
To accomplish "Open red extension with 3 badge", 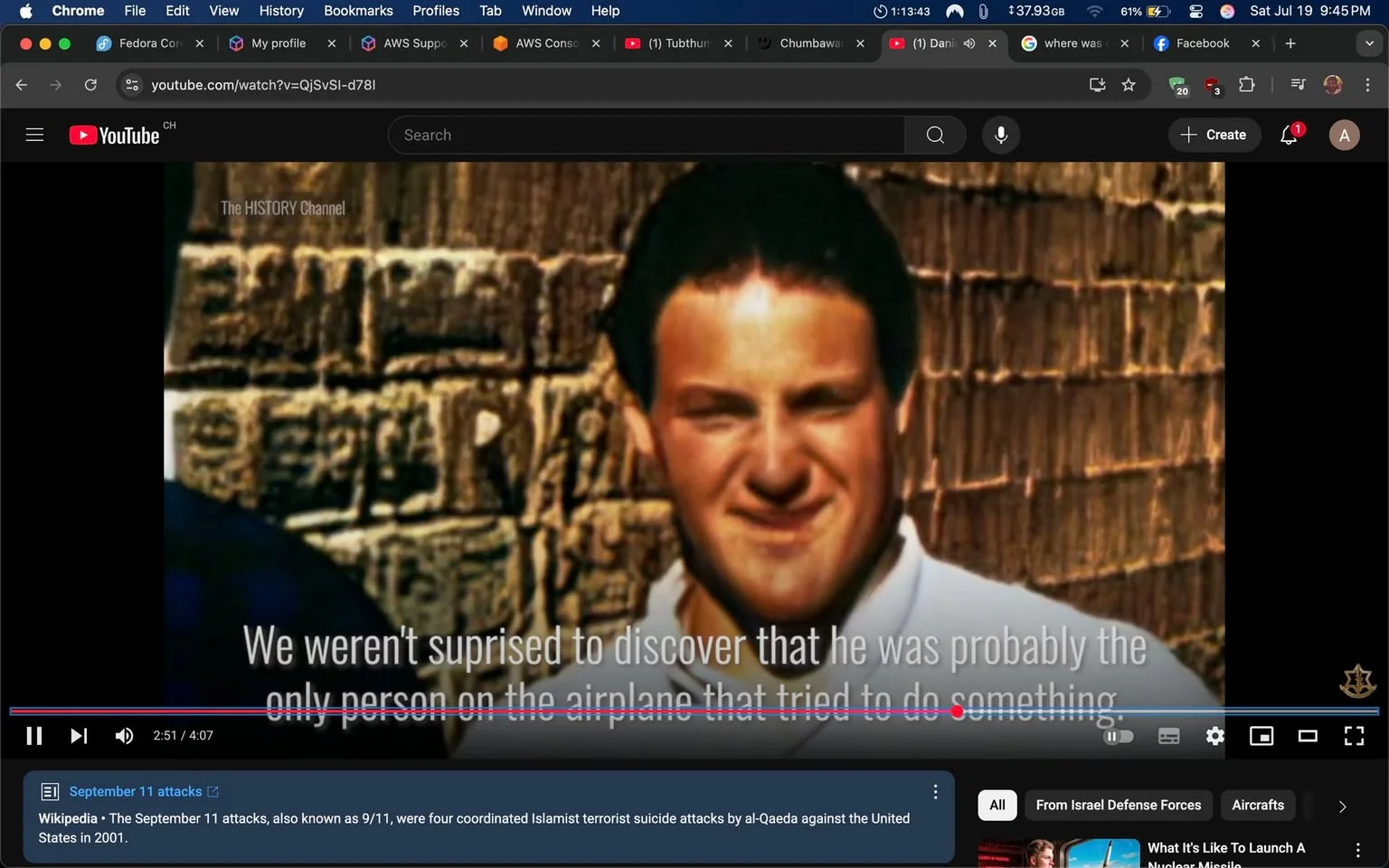I will point(1212,85).
